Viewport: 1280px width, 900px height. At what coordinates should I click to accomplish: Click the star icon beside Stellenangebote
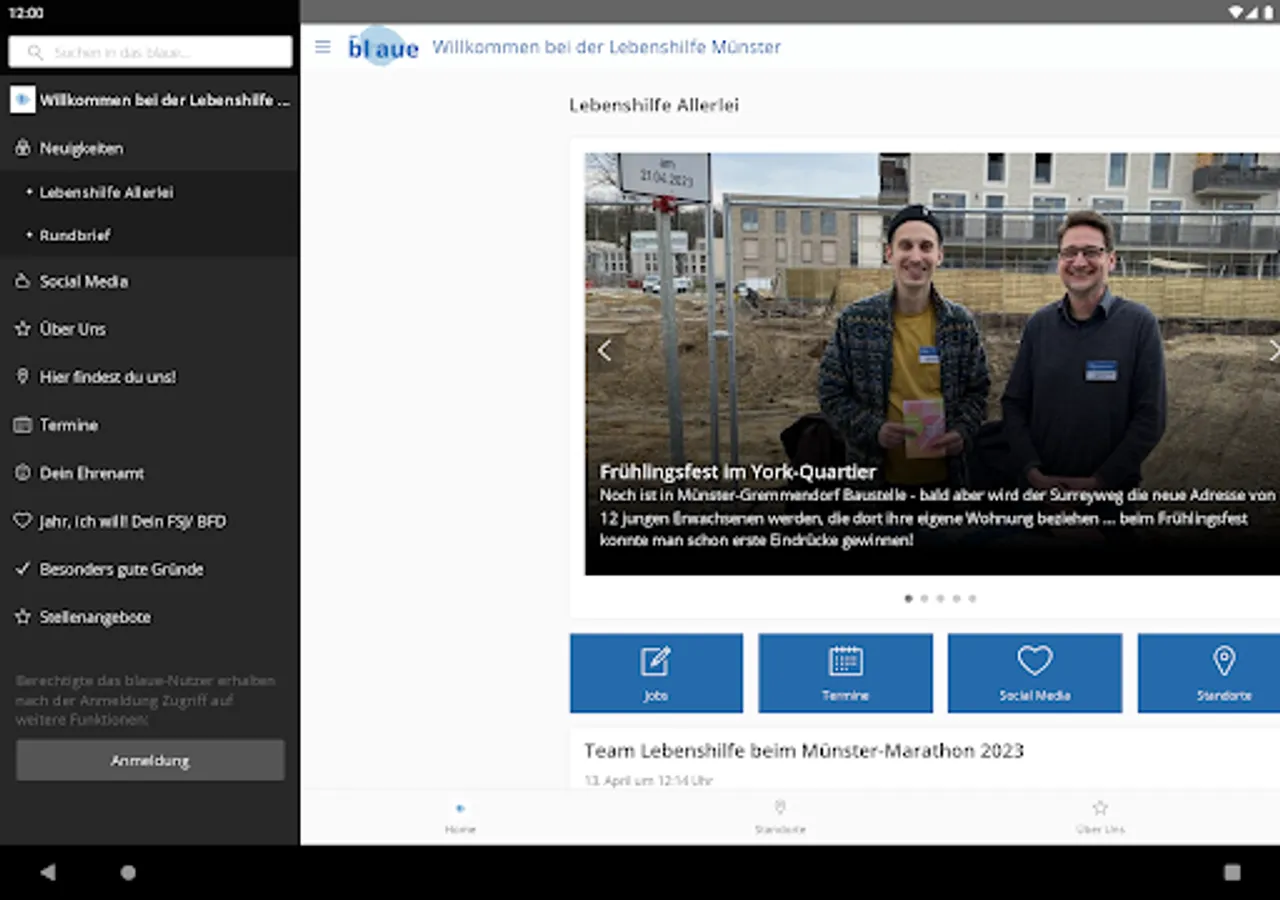[23, 617]
